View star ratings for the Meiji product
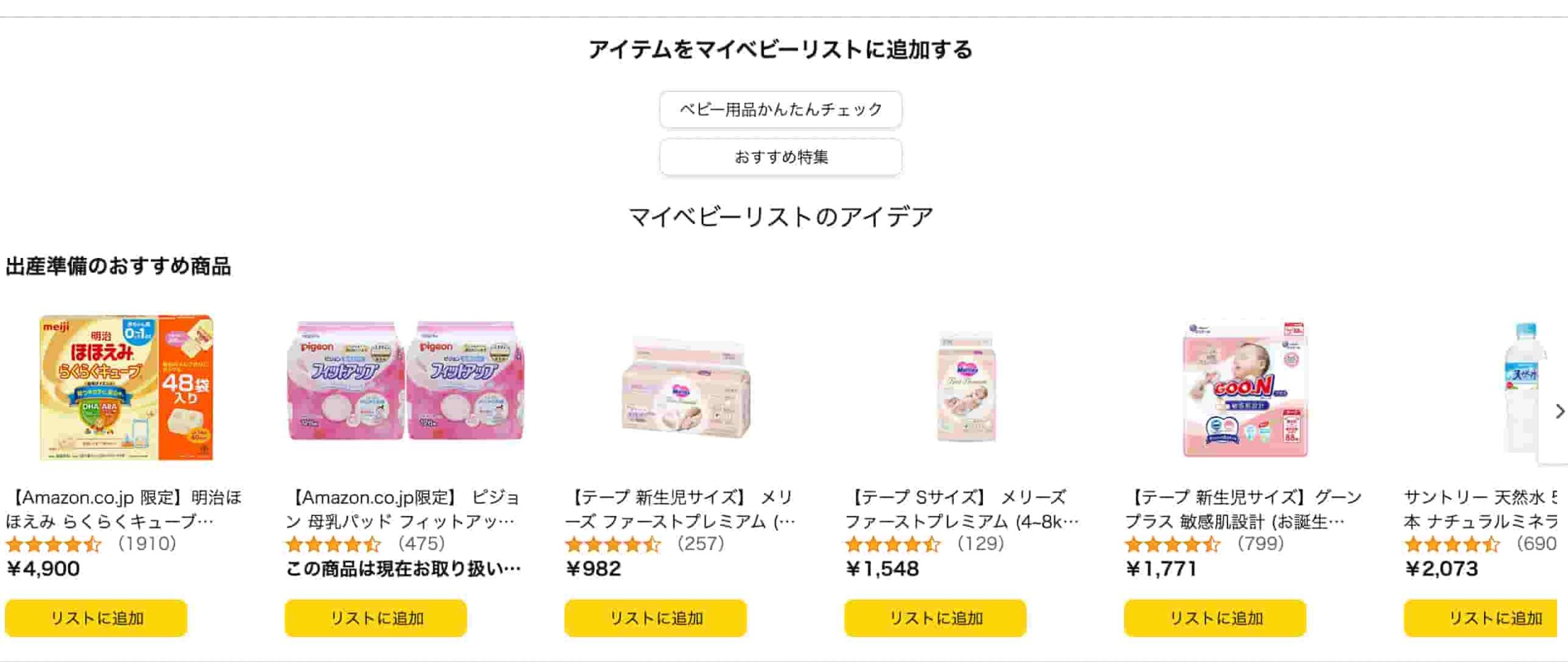This screenshot has height=662, width=1568. click(54, 544)
